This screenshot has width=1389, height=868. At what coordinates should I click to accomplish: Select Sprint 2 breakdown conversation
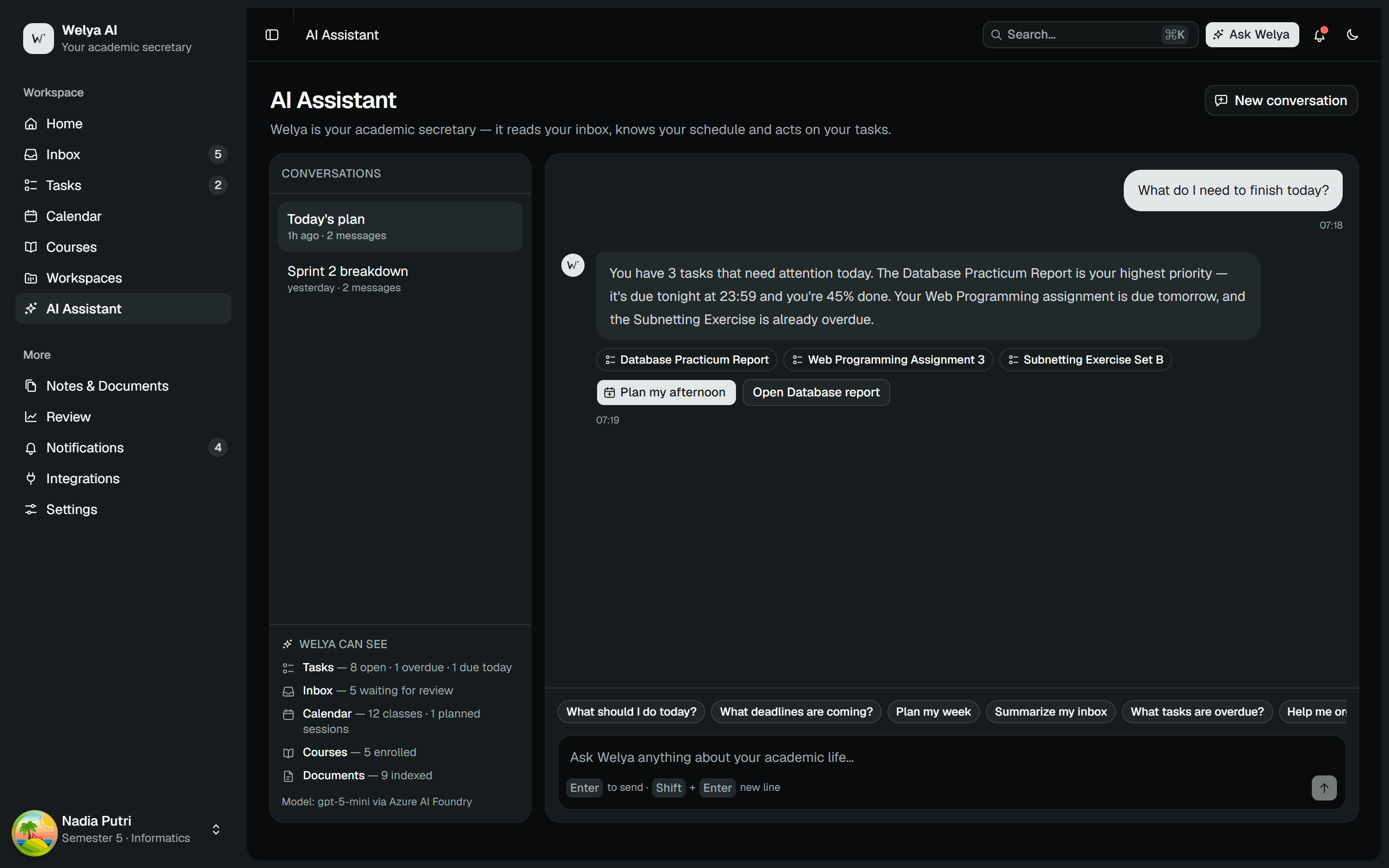pos(400,278)
